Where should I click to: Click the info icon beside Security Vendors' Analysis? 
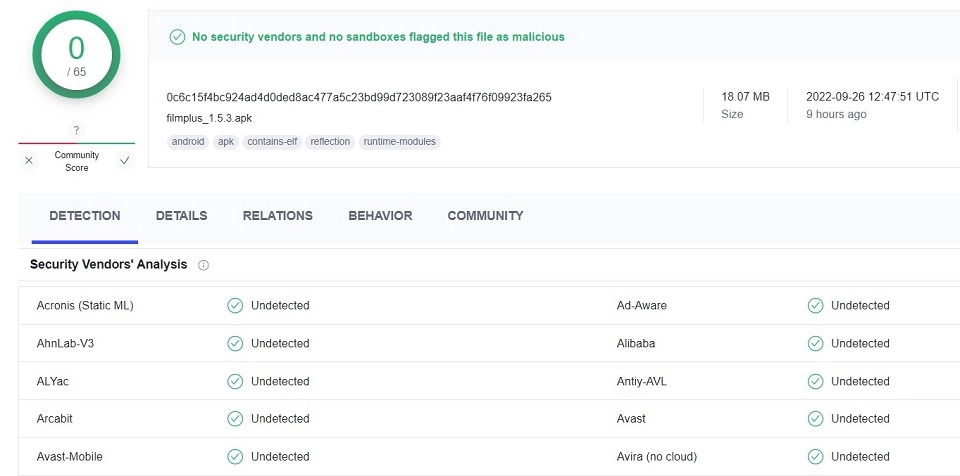click(204, 265)
